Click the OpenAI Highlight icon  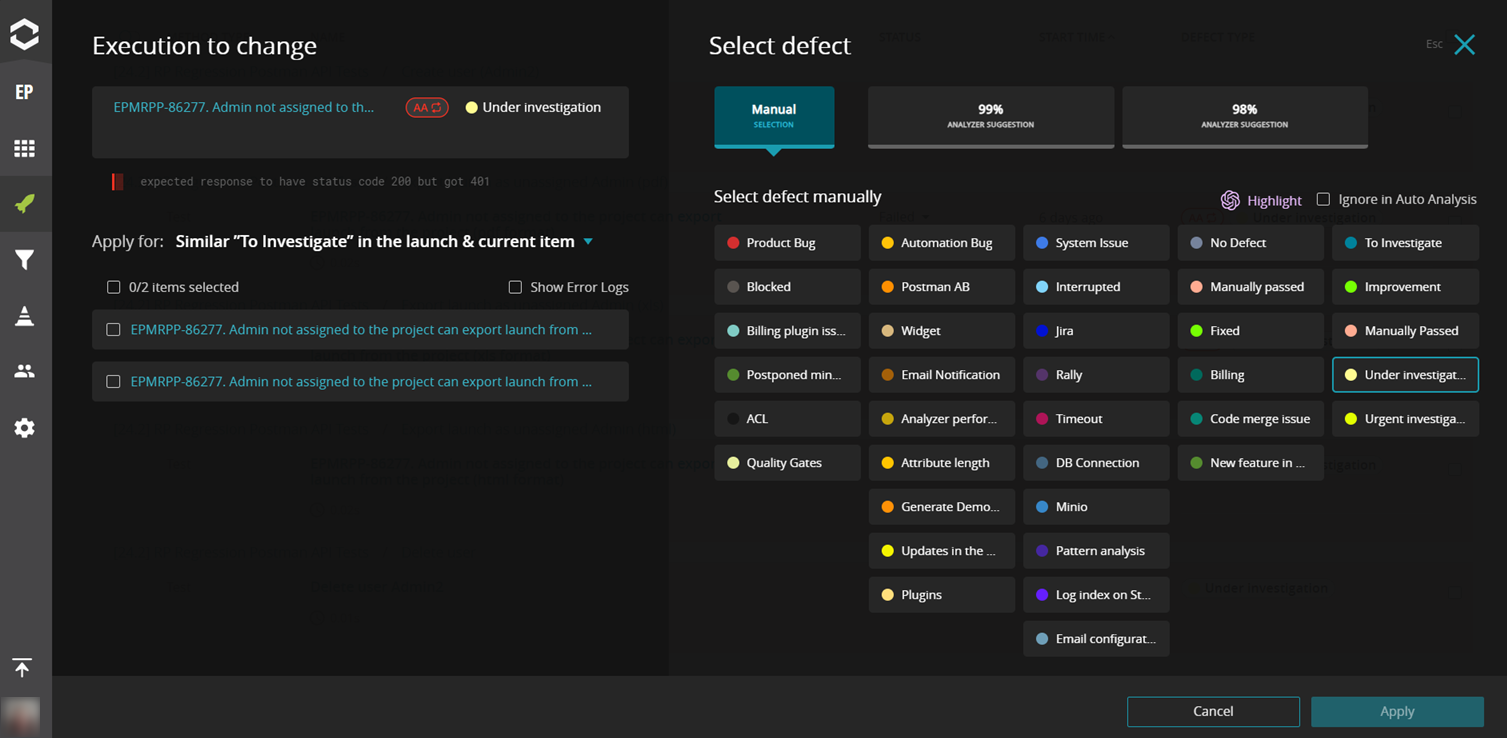tap(1230, 200)
